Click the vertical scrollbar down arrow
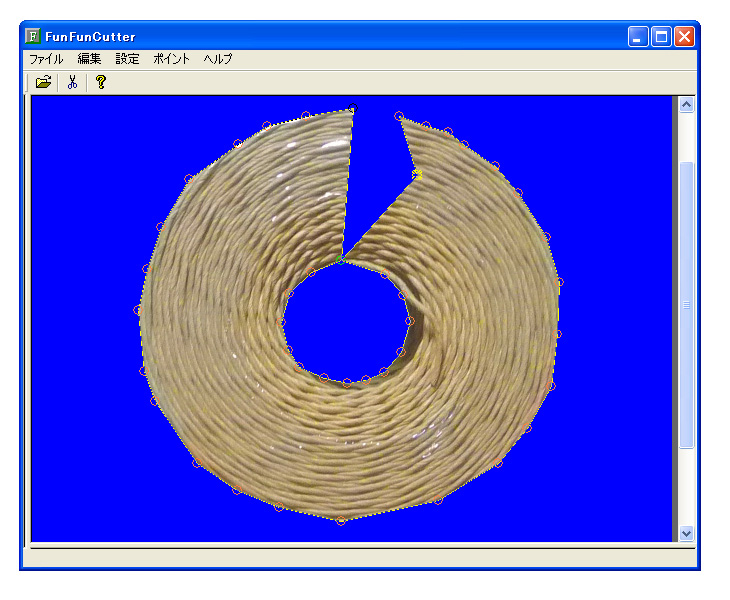730x600 pixels. point(686,533)
